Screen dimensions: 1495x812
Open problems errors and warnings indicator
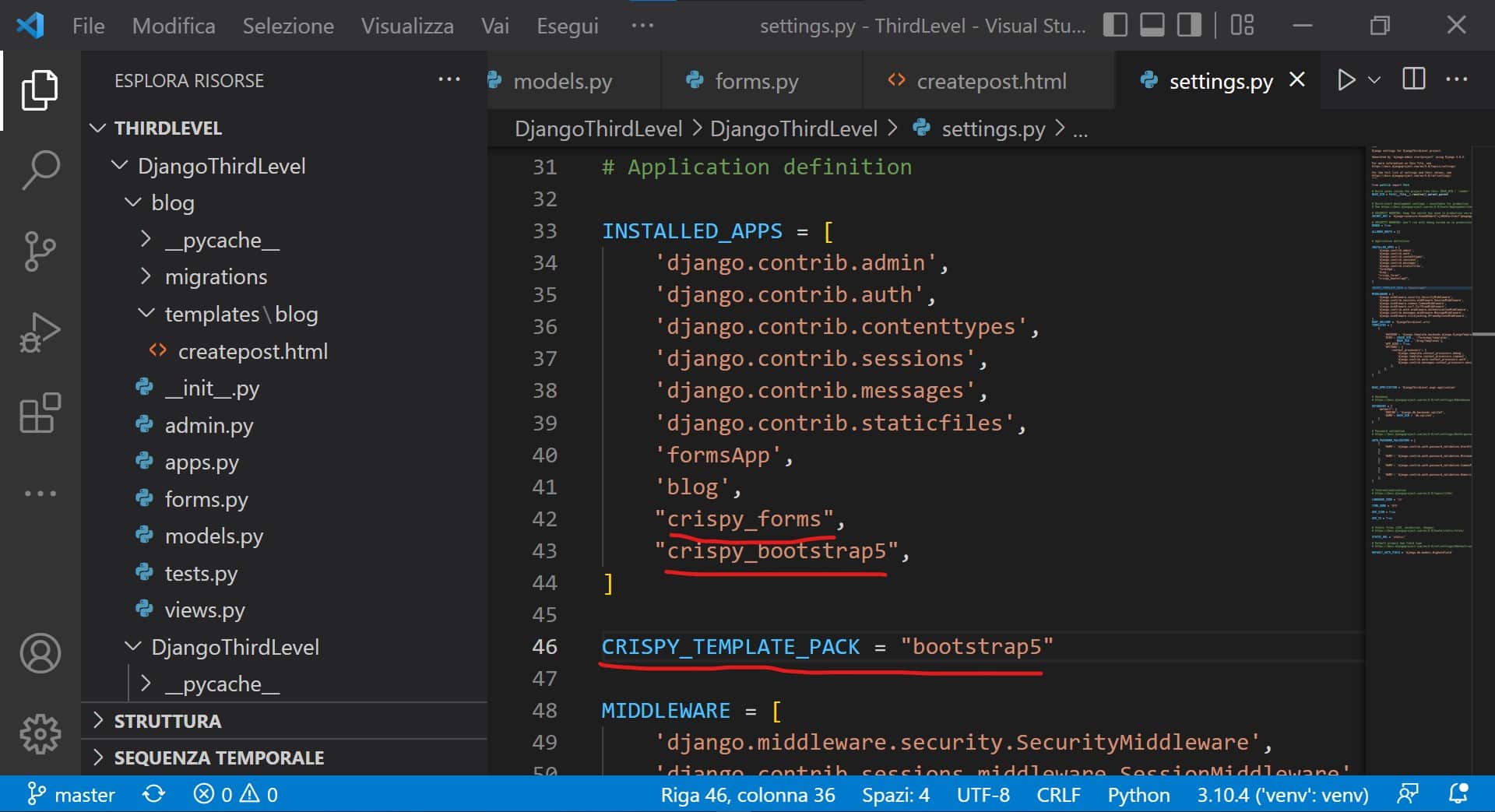(x=236, y=794)
